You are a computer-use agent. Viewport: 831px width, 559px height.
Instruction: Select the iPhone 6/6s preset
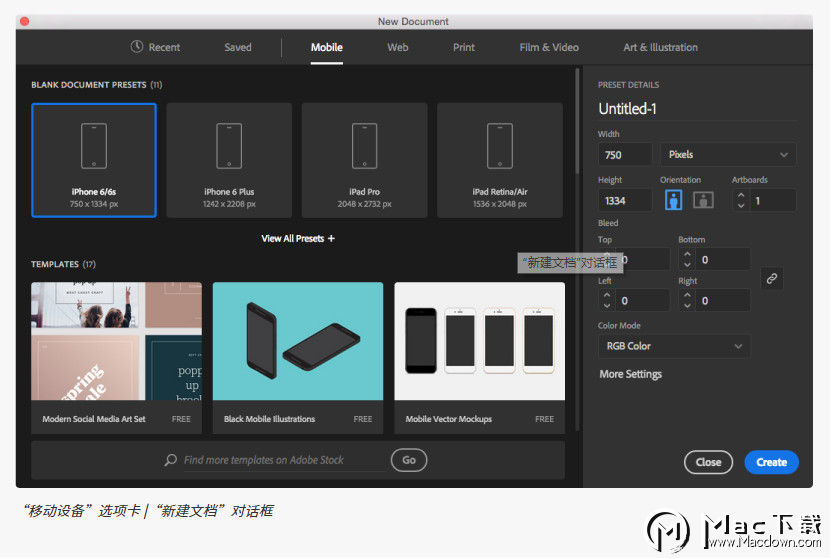click(94, 160)
